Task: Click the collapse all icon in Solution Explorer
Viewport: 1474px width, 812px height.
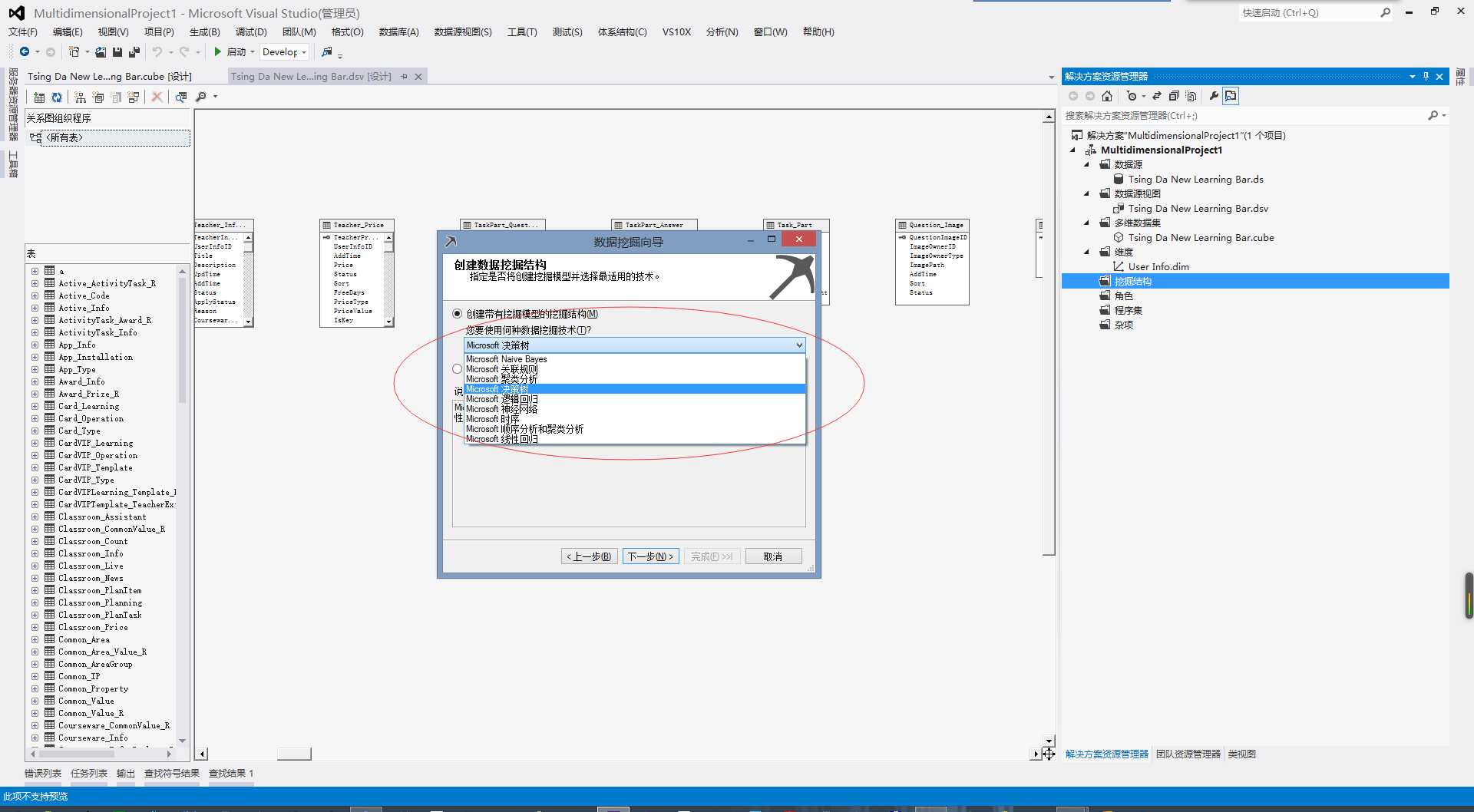Action: 1174,96
